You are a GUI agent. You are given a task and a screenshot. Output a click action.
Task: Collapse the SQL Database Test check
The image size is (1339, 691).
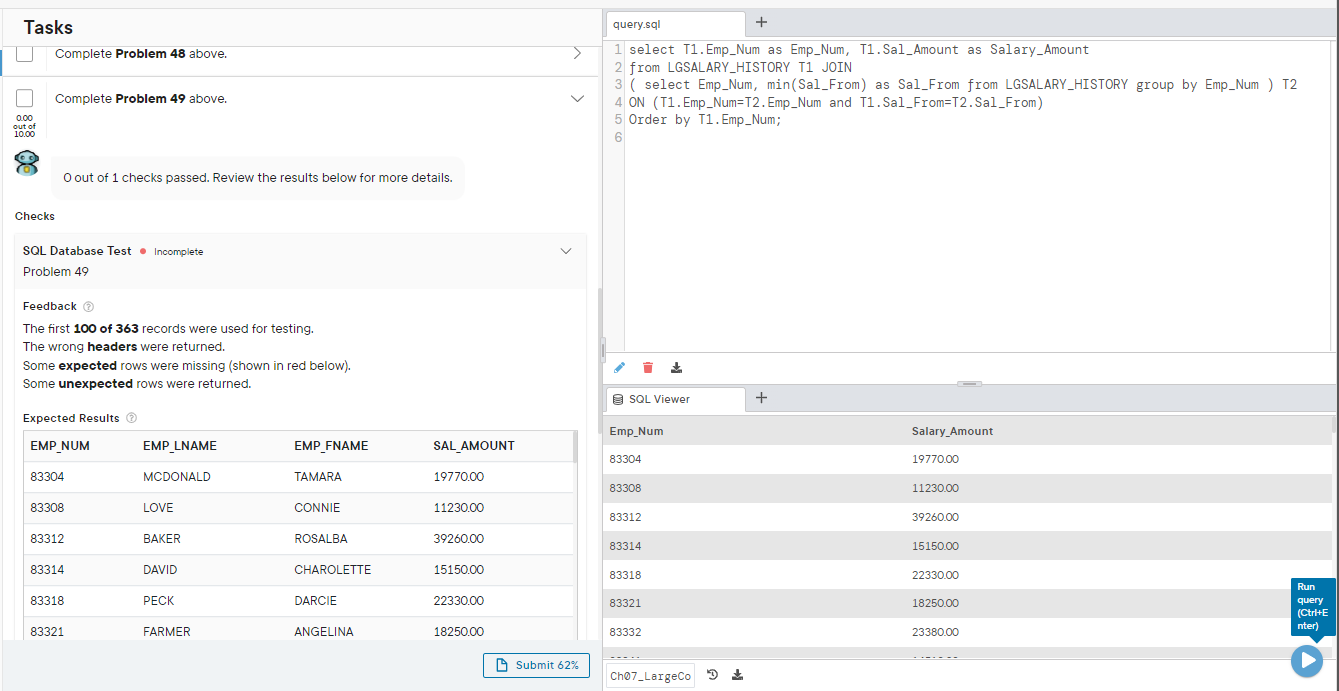point(566,251)
